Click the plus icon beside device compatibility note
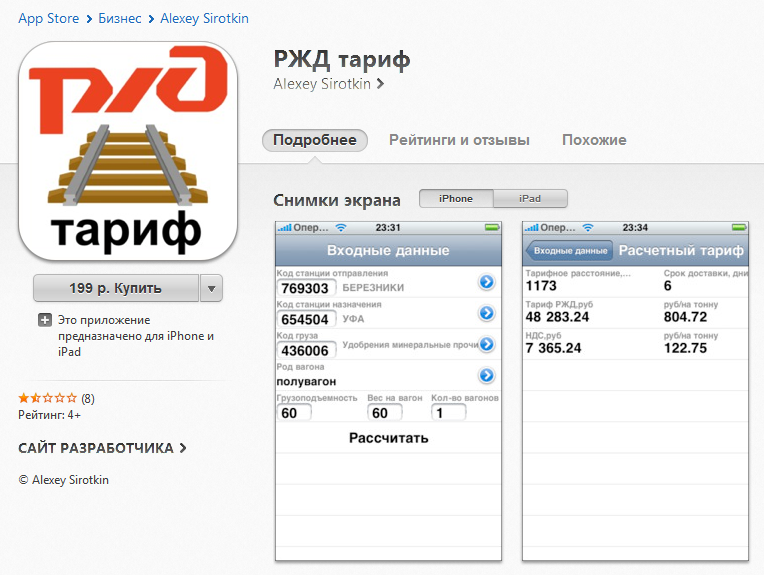 [x=45, y=320]
